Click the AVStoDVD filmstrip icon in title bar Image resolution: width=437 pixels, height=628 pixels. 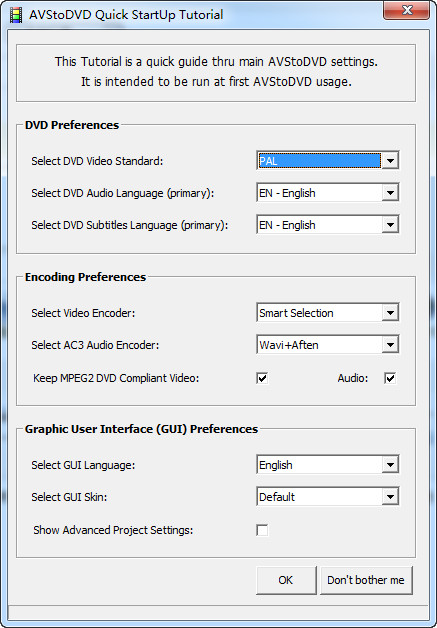16,15
